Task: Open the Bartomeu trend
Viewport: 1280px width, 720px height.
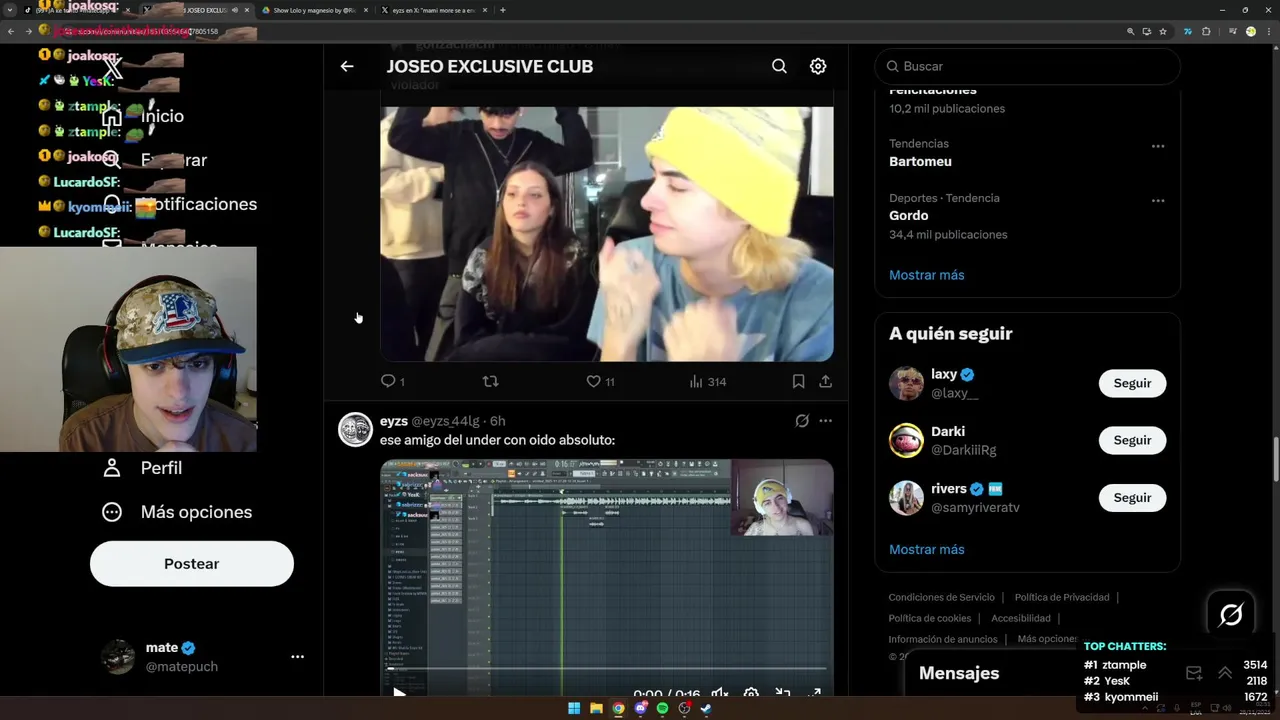Action: tap(920, 161)
